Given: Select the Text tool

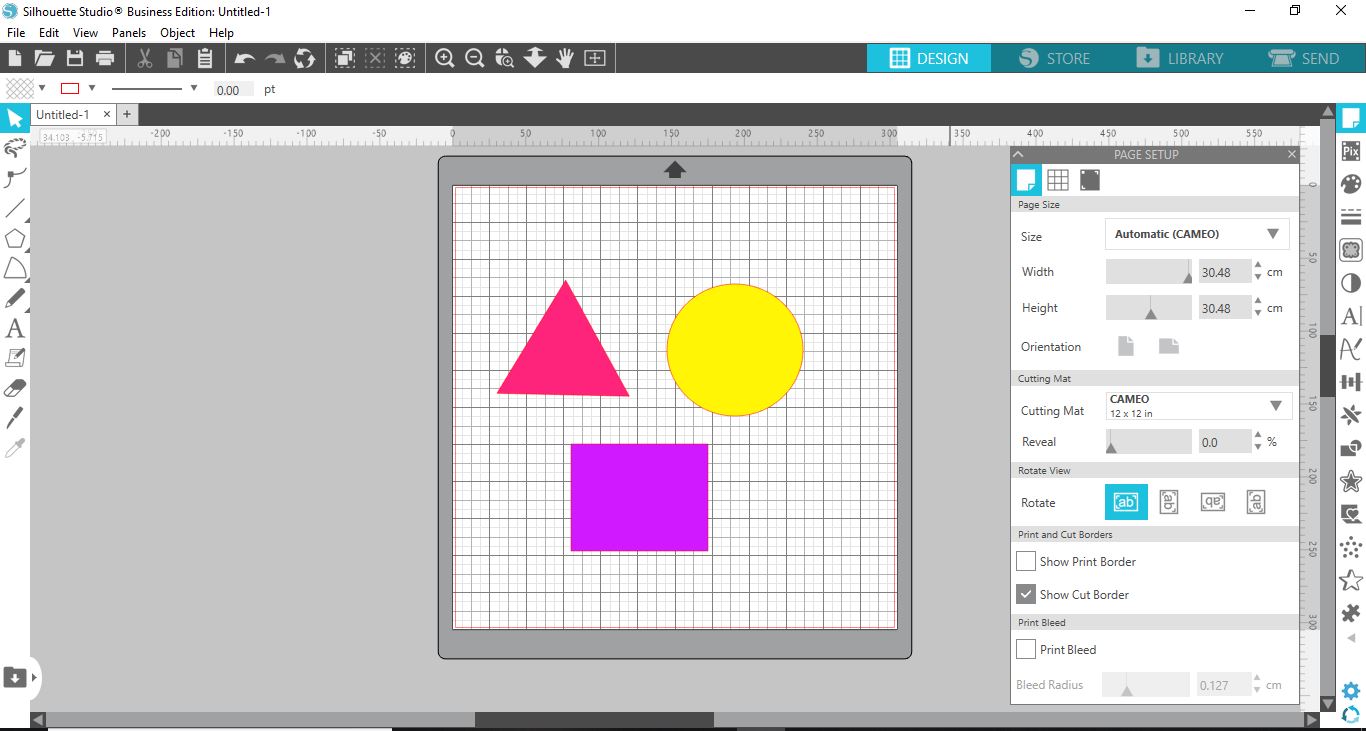Looking at the screenshot, I should [14, 328].
